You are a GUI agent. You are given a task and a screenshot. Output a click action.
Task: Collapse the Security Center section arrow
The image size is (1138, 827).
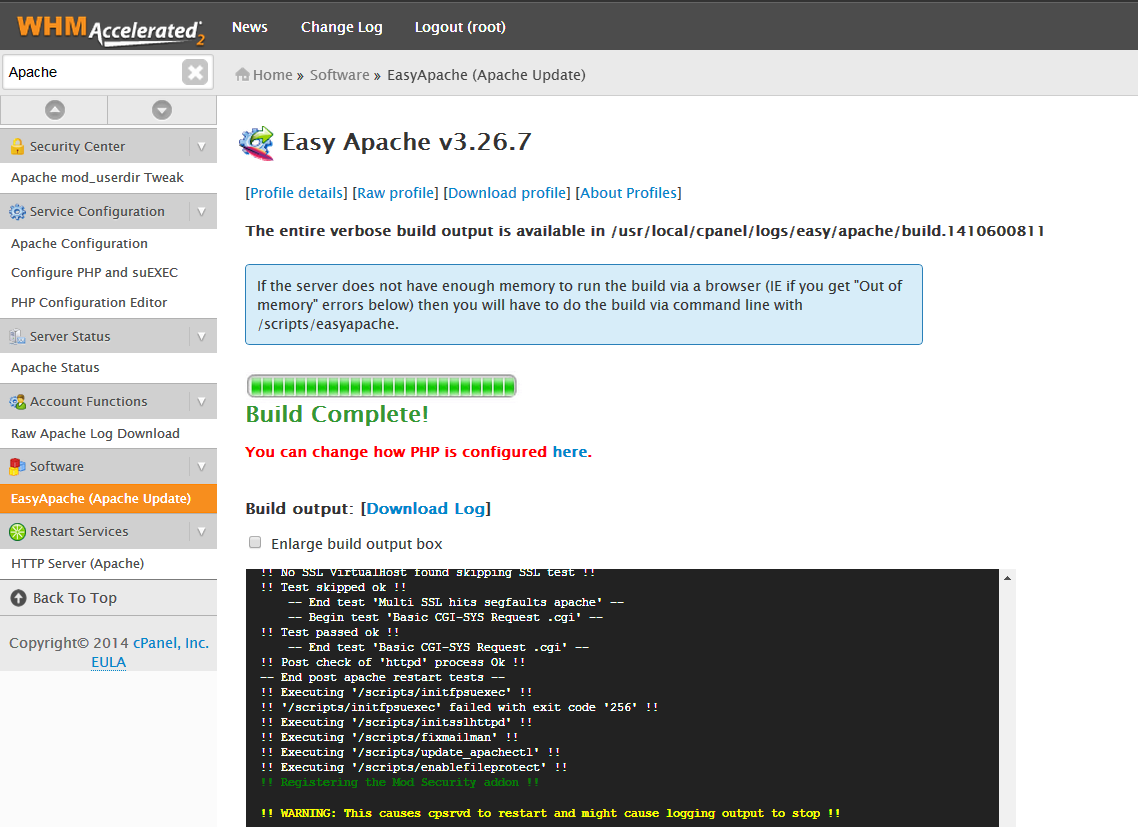point(202,147)
